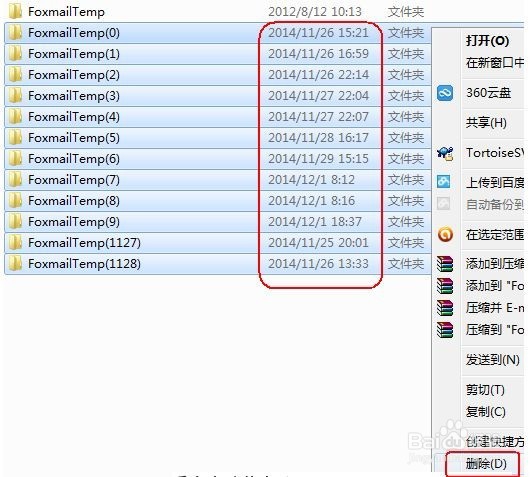Click the FoxmailTemp(0) folder icon
Viewport: 532px width, 477px height.
coord(15,33)
